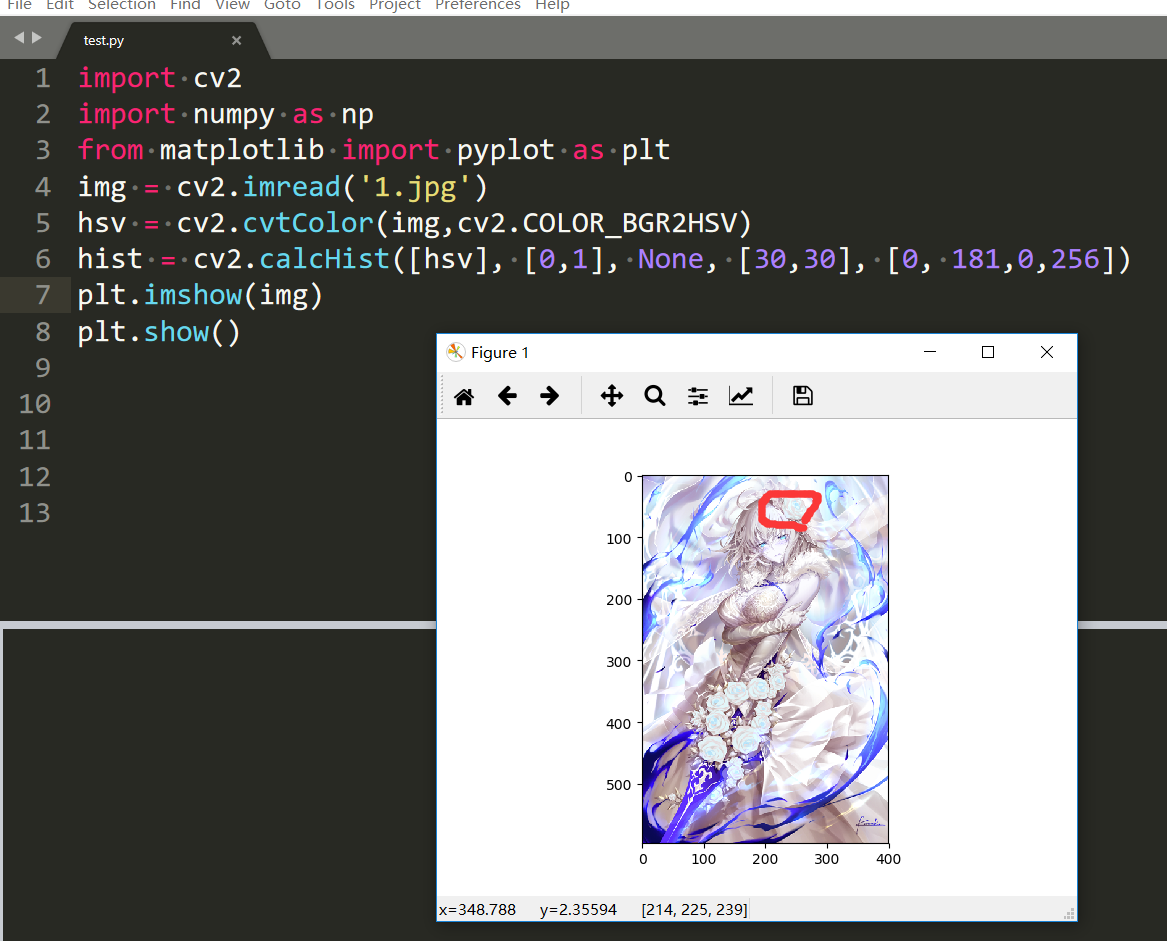1167x941 pixels.
Task: Place cursor on 'imshow' in line 7
Action: [193, 296]
